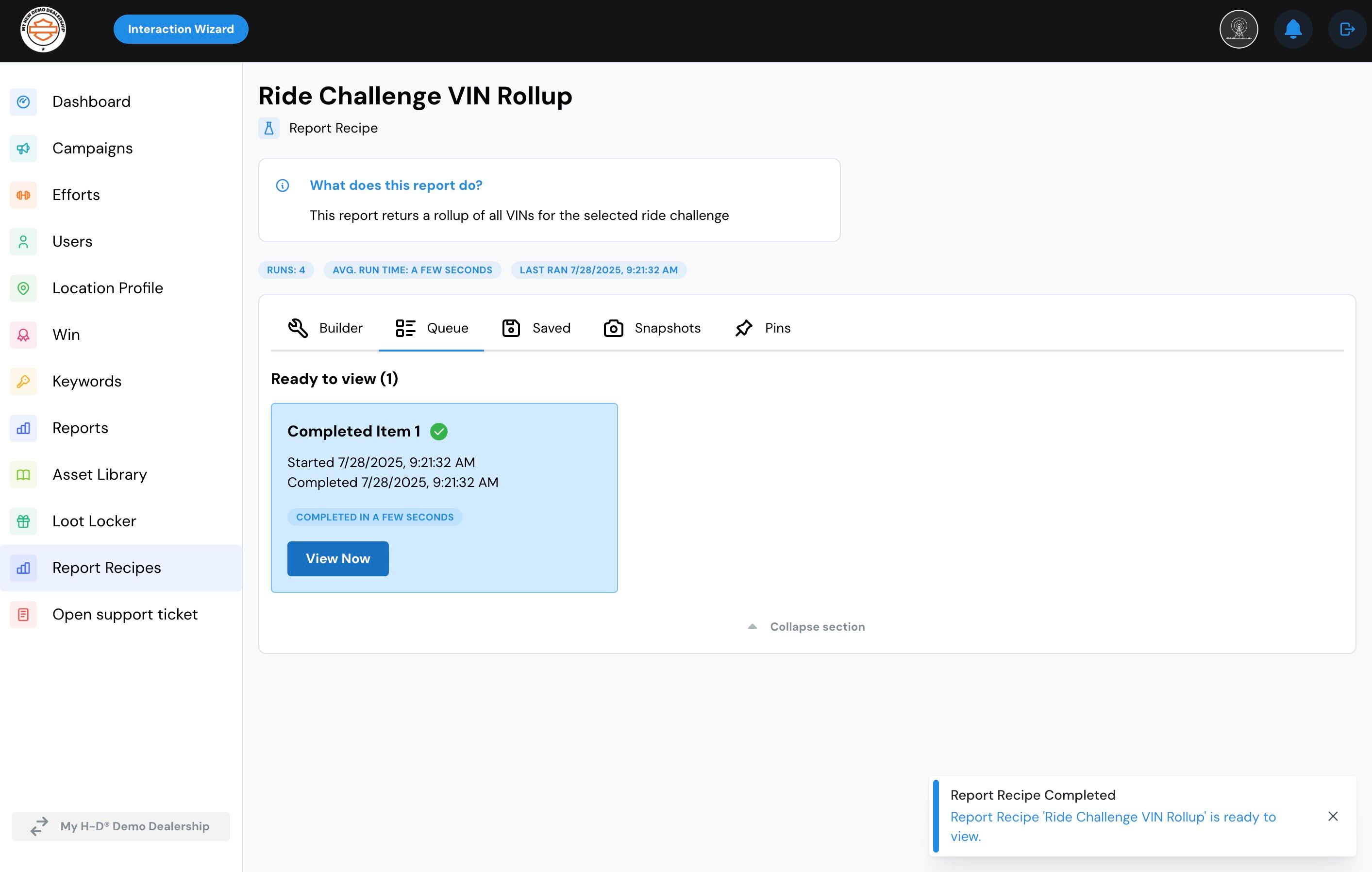Click the notification bell icon
This screenshot has width=1372, height=872.
[x=1293, y=29]
